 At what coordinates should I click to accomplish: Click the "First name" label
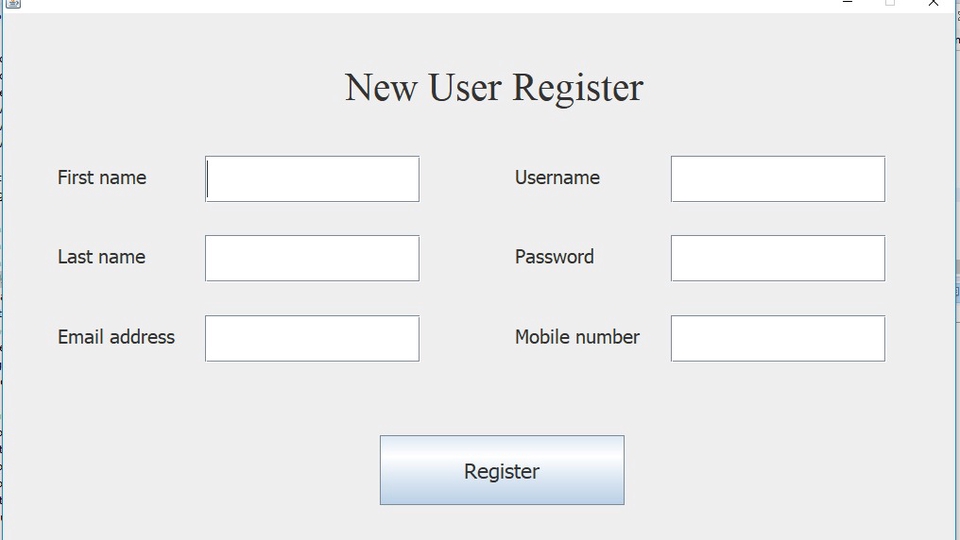pyautogui.click(x=102, y=178)
